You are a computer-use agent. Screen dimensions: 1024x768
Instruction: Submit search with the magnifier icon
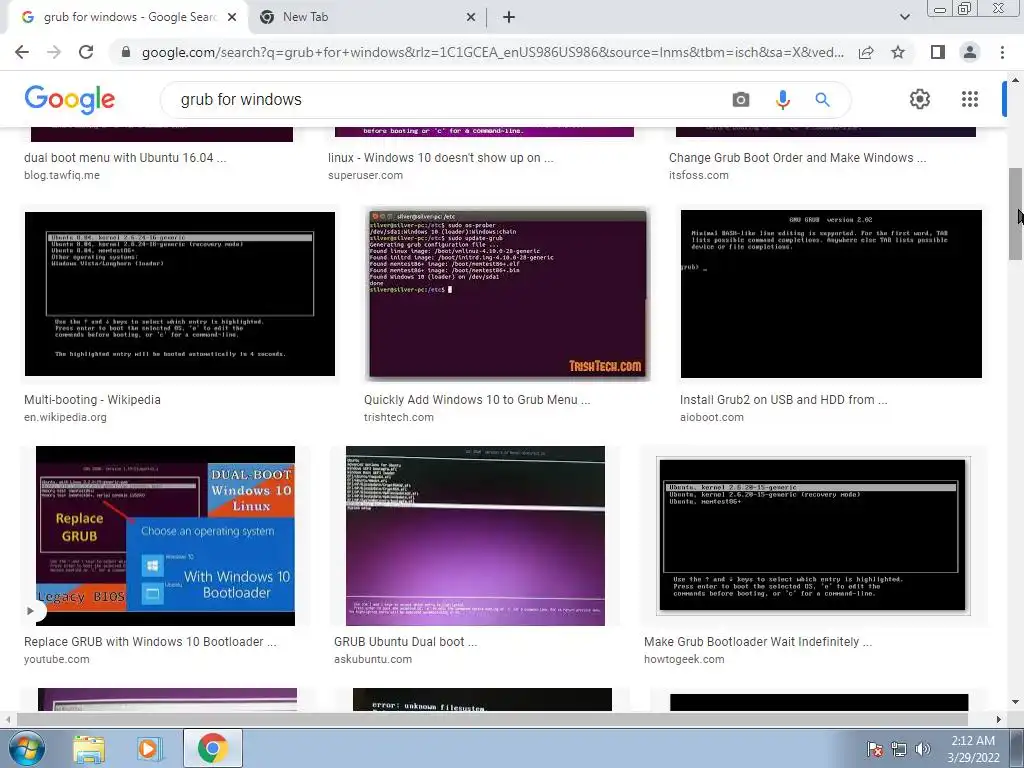pos(822,100)
